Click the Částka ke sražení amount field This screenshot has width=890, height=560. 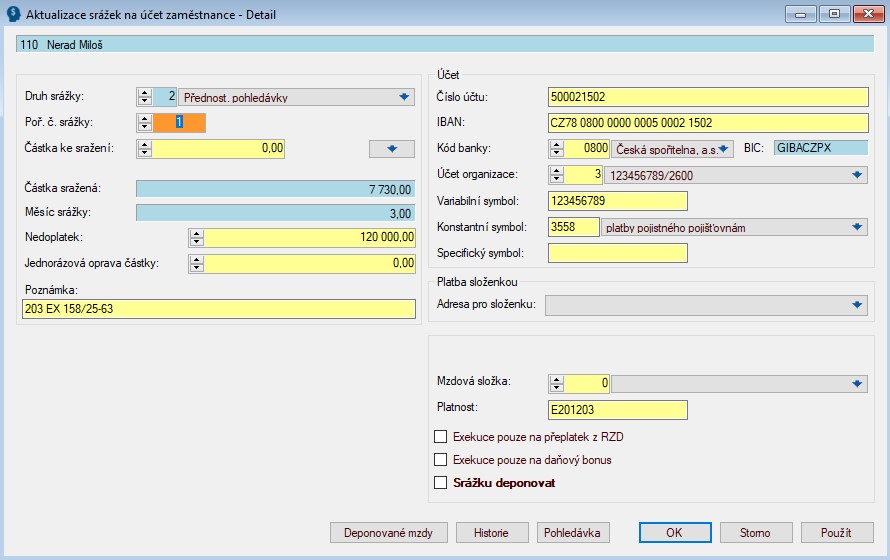(219, 149)
